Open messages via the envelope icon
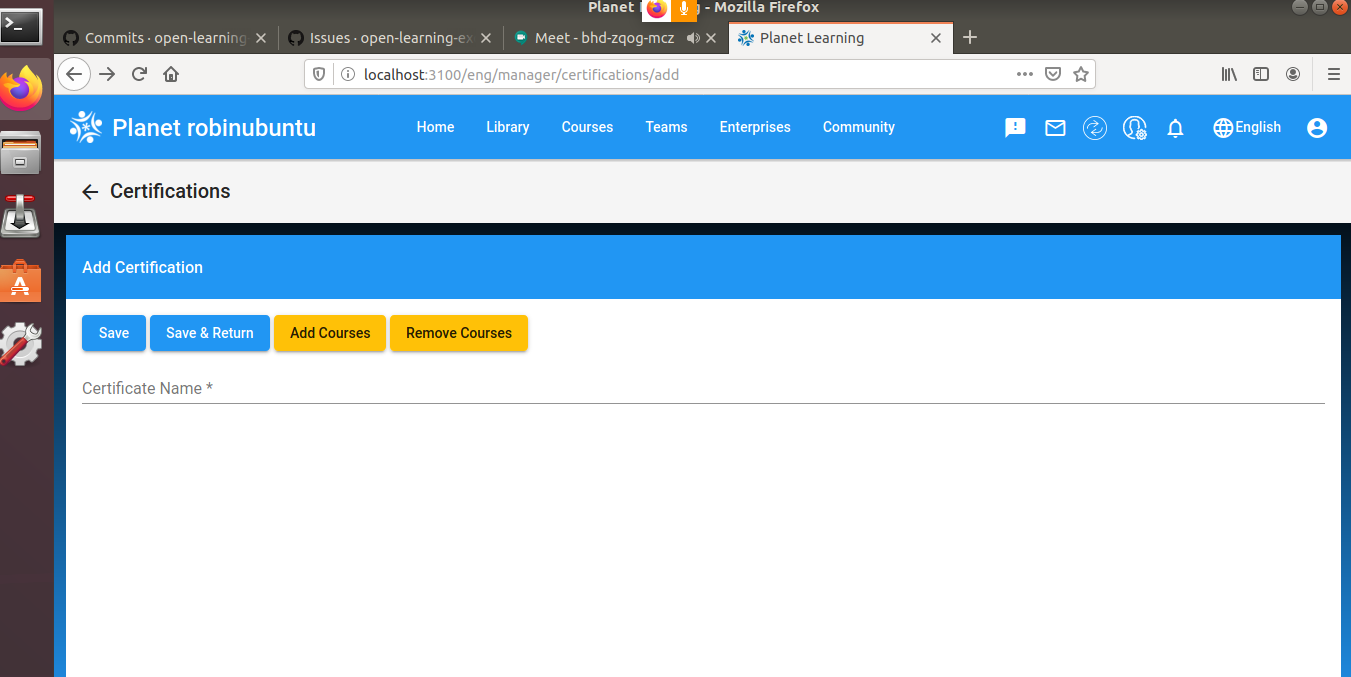 1055,127
